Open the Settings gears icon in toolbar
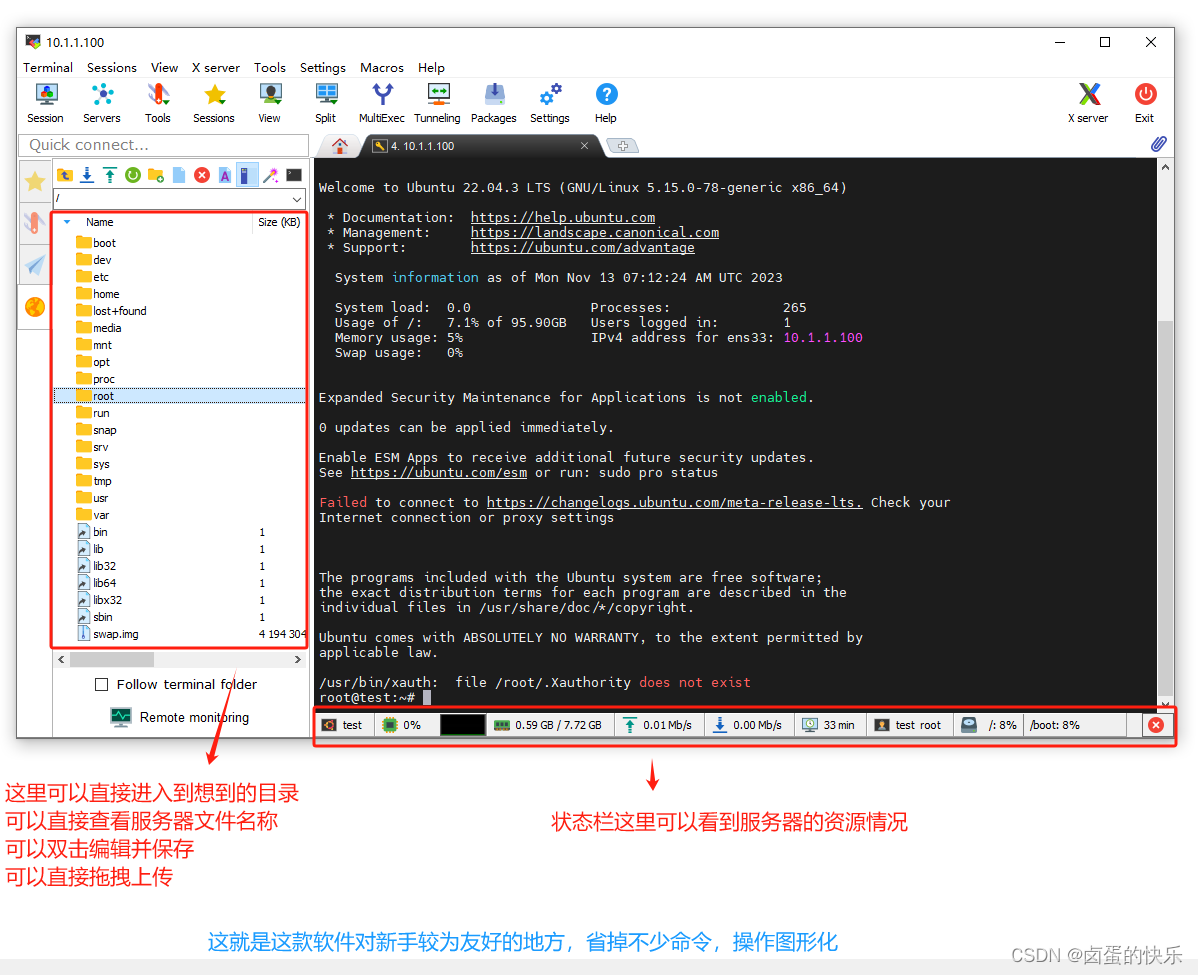This screenshot has width=1198, height=975. [550, 103]
